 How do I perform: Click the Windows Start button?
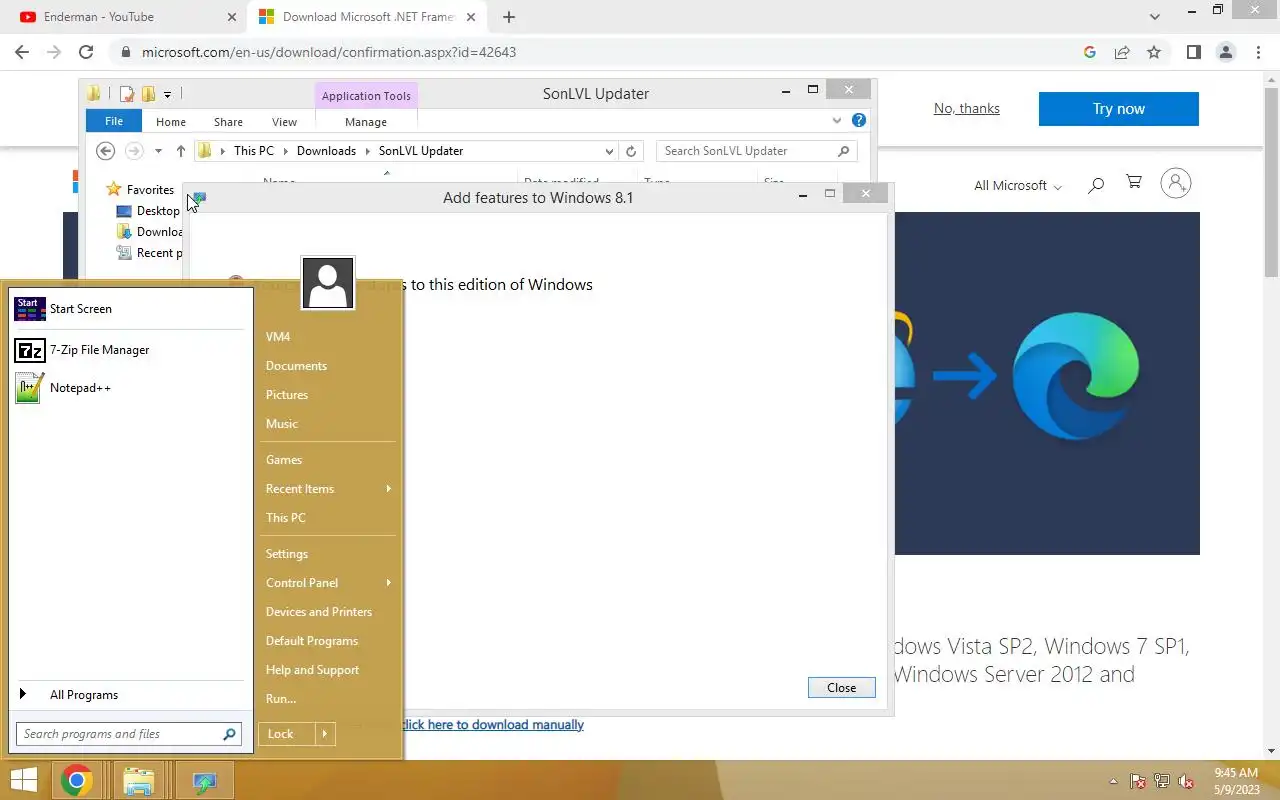click(x=24, y=780)
